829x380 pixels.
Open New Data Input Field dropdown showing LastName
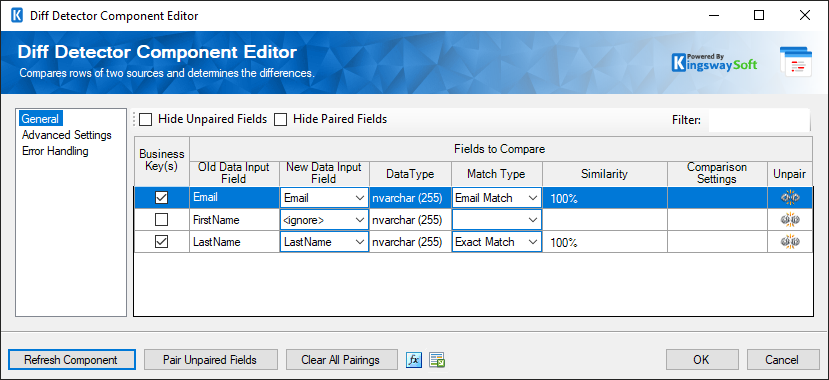[324, 242]
